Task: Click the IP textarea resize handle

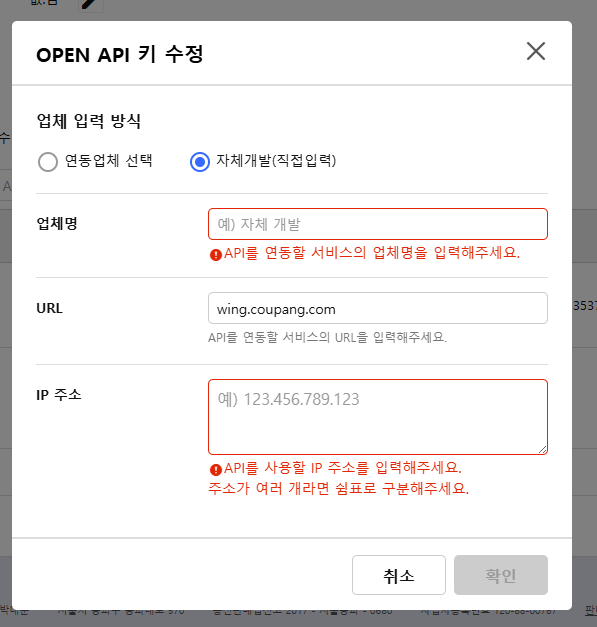Action: 542,449
